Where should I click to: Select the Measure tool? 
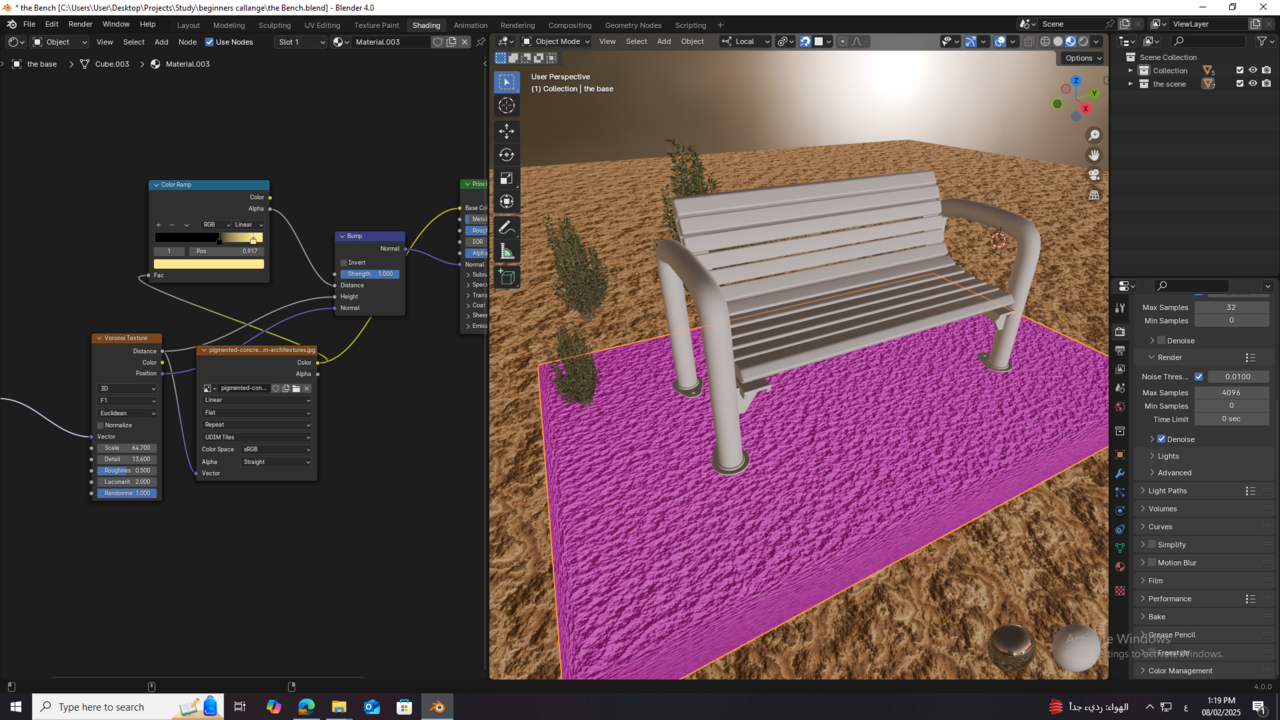(506, 250)
